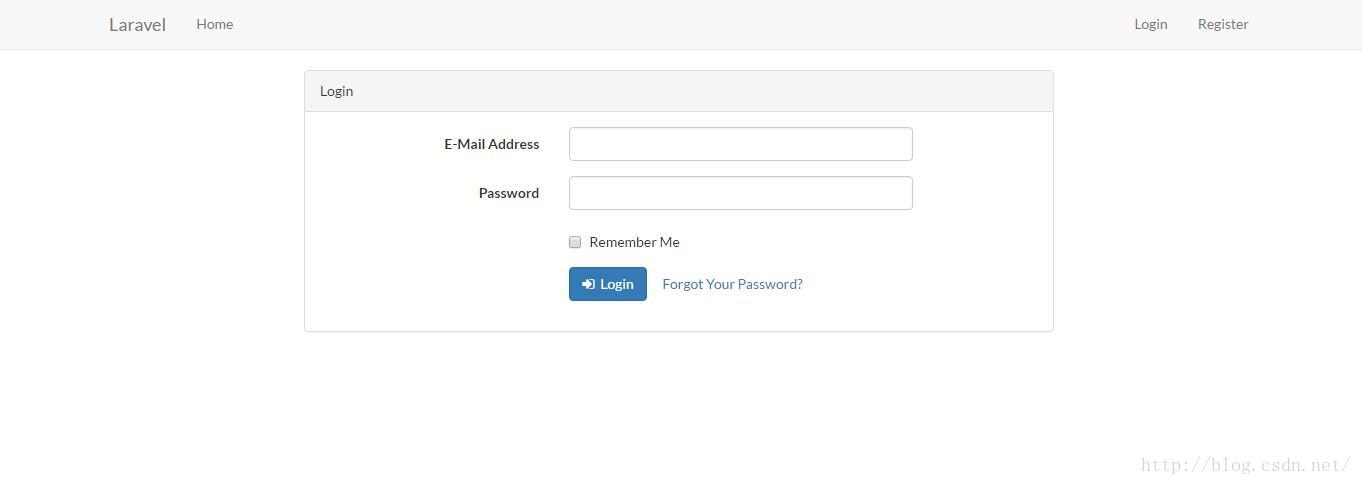Click the Password field label
The image size is (1362, 485).
point(509,193)
